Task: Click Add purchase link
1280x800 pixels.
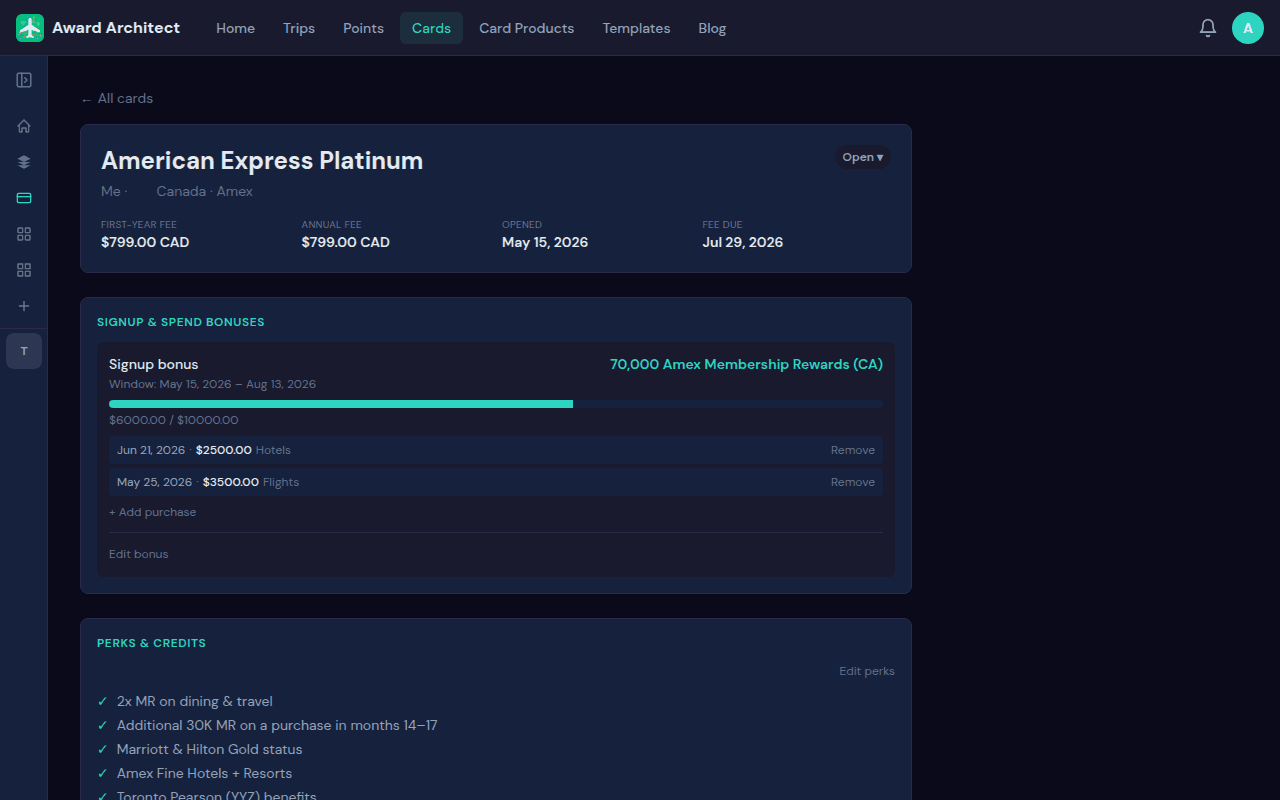Action: click(x=153, y=512)
